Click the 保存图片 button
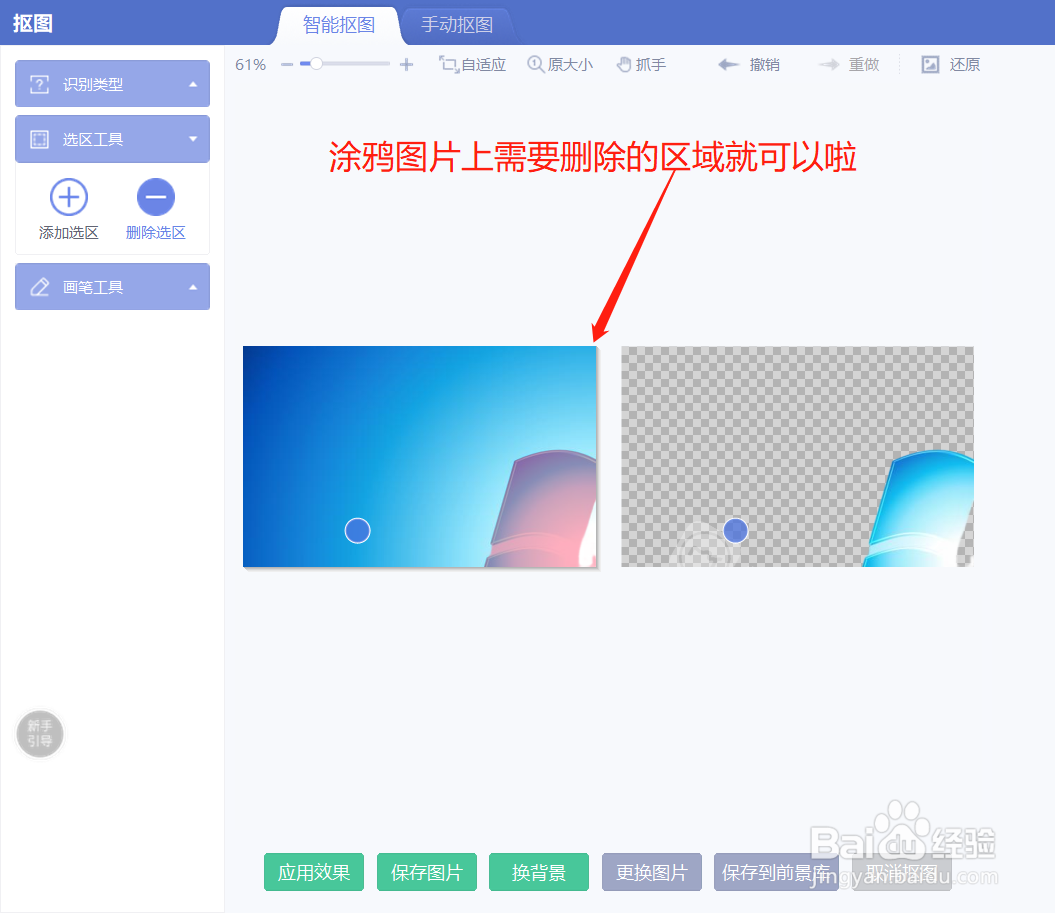Viewport: 1055px width, 913px height. tap(427, 873)
